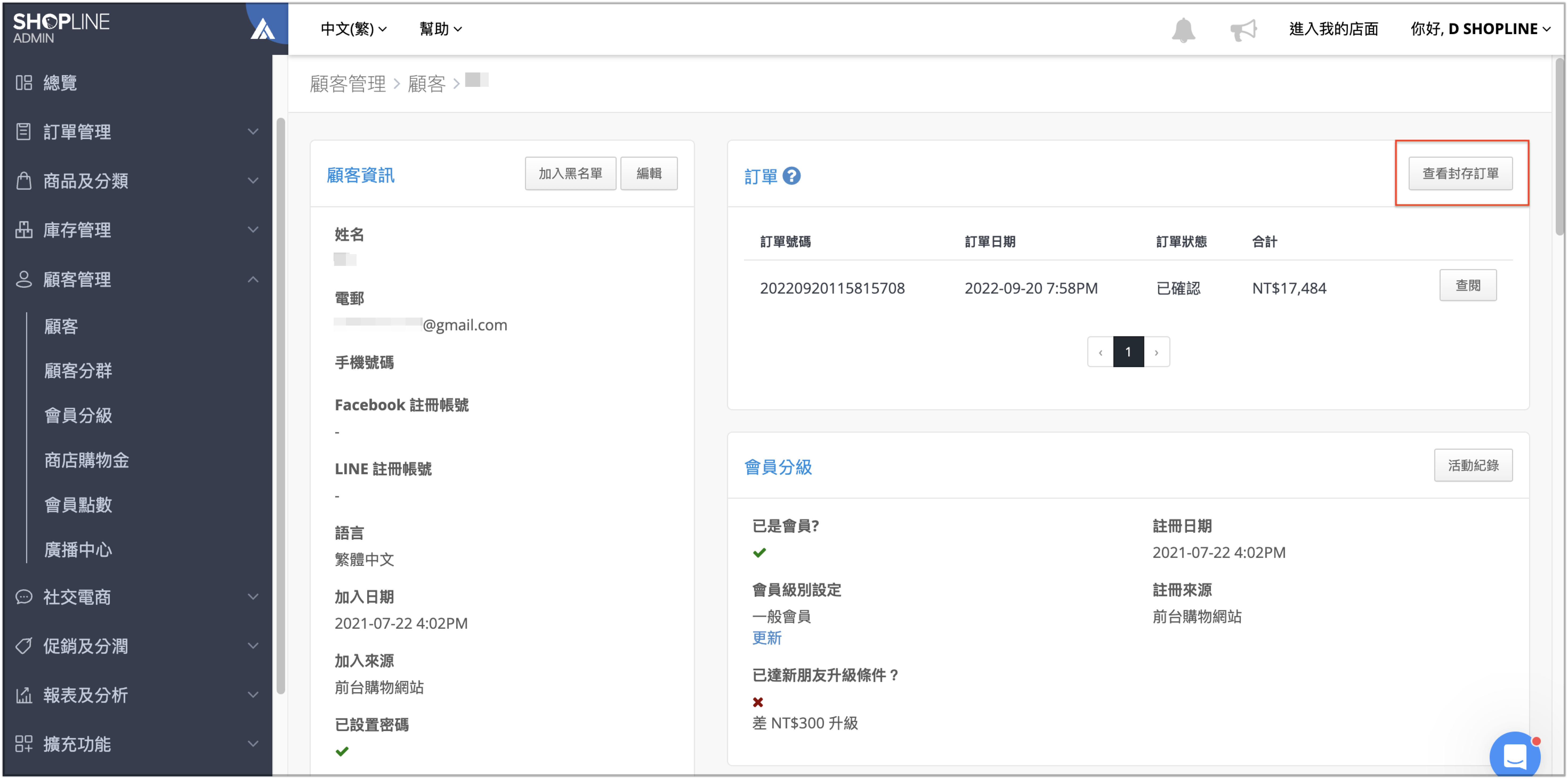1568x779 pixels.
Task: Select page 1 in orders pagination
Action: pyautogui.click(x=1129, y=352)
